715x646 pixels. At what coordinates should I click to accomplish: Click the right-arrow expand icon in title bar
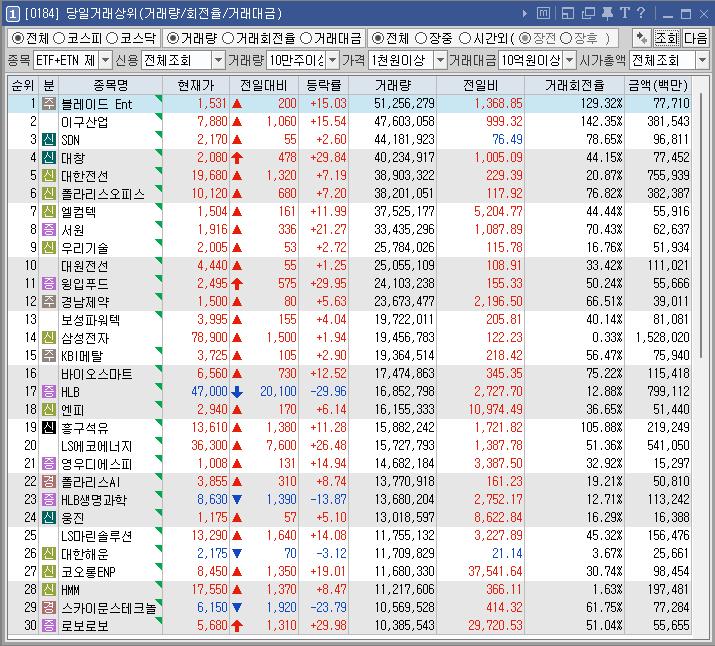click(525, 14)
